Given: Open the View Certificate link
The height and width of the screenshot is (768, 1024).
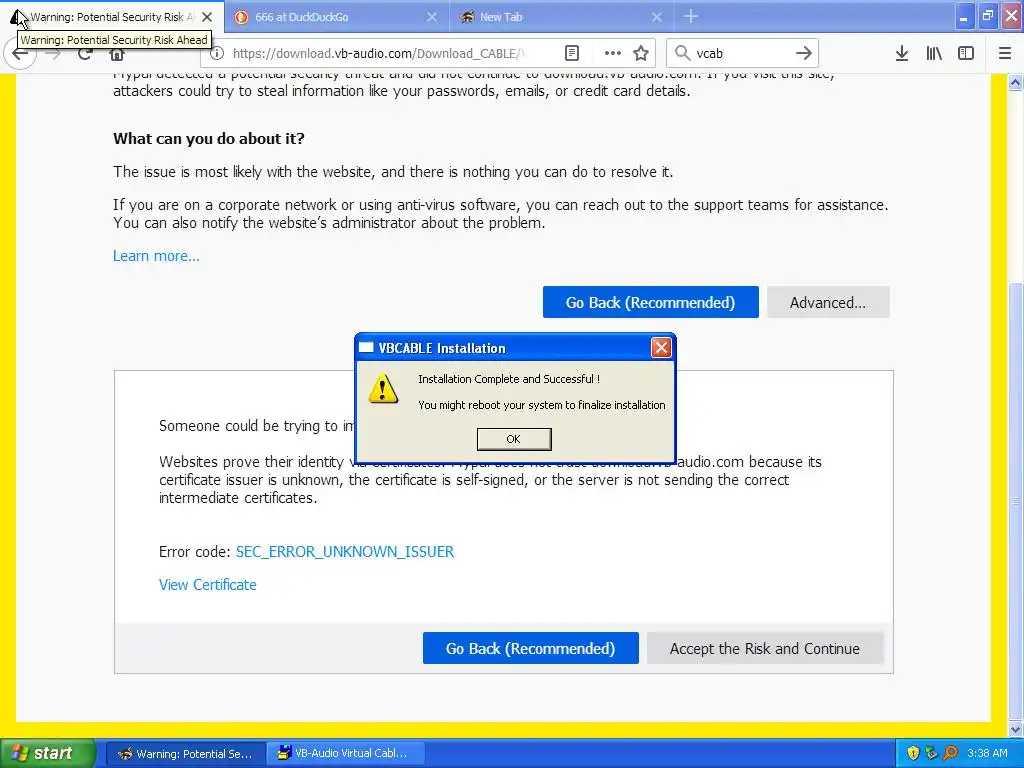Looking at the screenshot, I should point(208,584).
